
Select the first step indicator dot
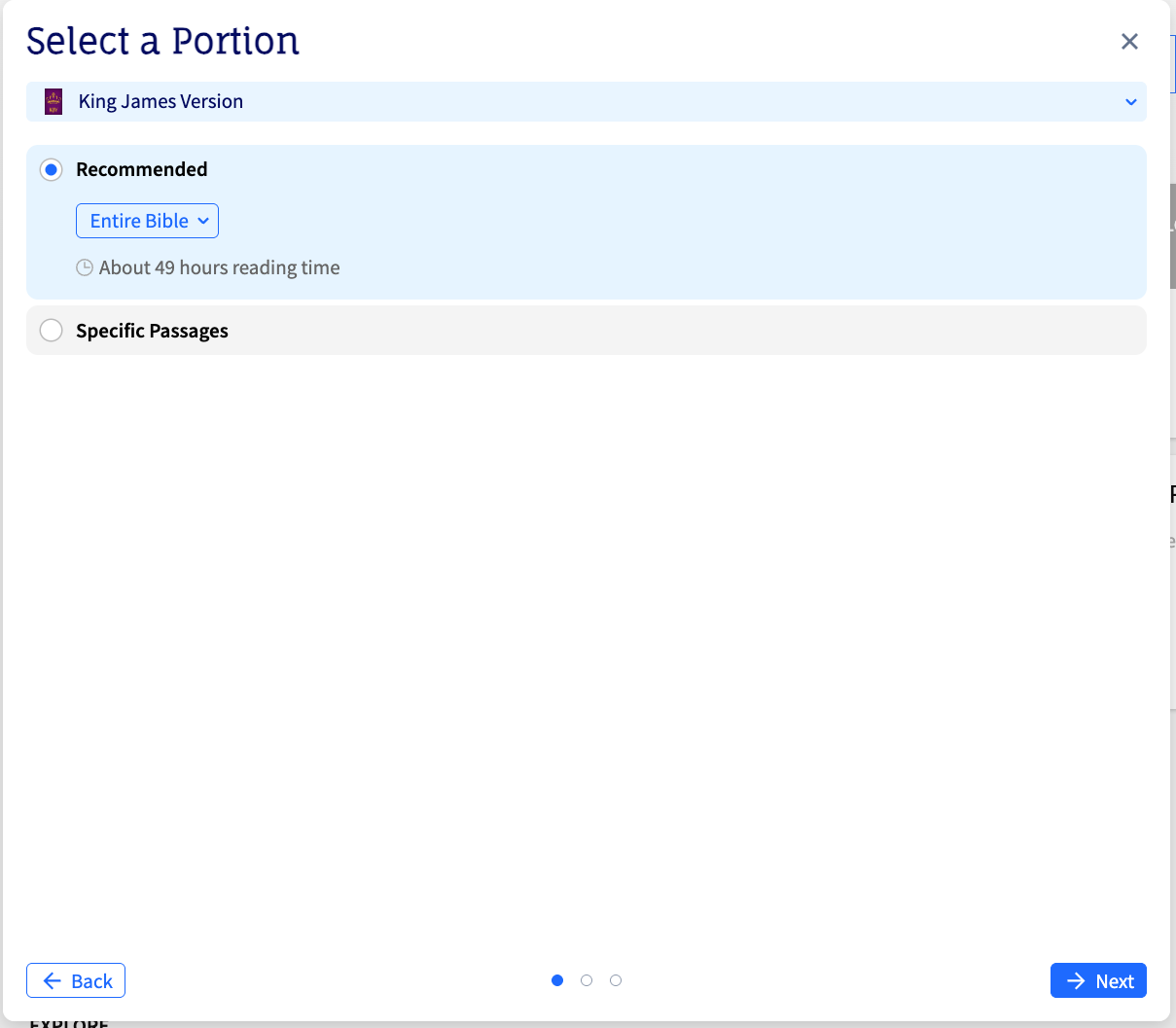[557, 980]
